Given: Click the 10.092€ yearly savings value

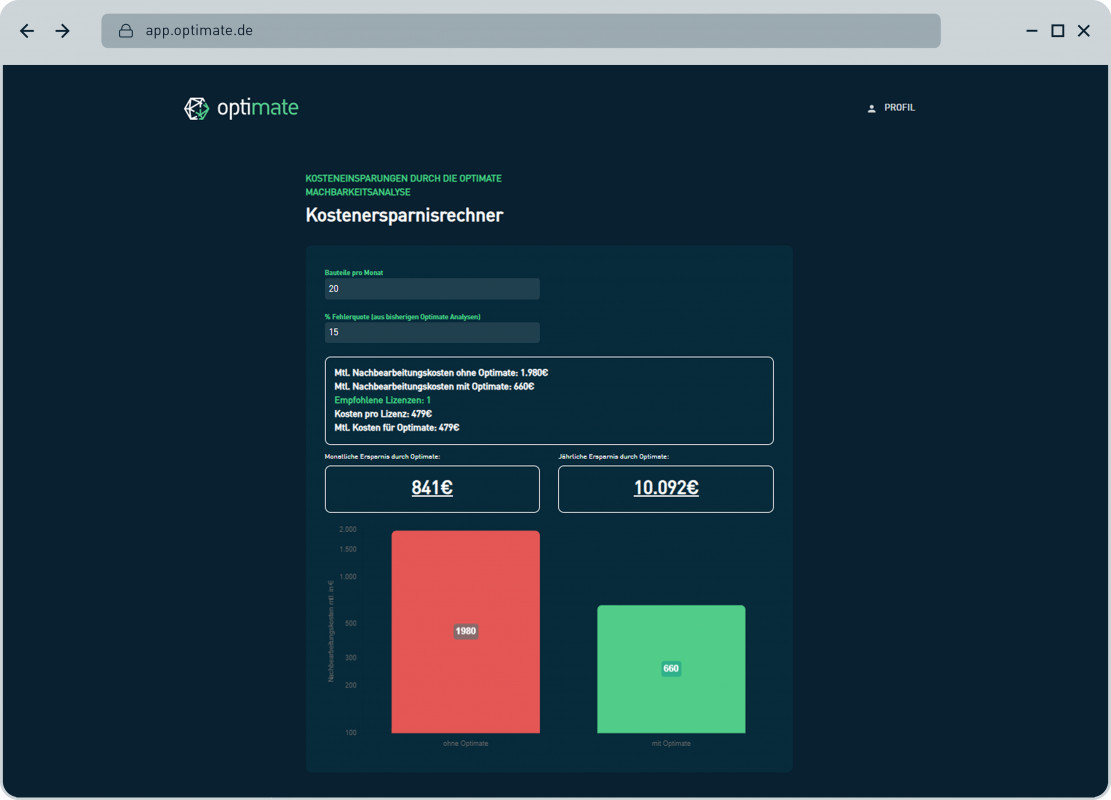Looking at the screenshot, I should (x=666, y=488).
